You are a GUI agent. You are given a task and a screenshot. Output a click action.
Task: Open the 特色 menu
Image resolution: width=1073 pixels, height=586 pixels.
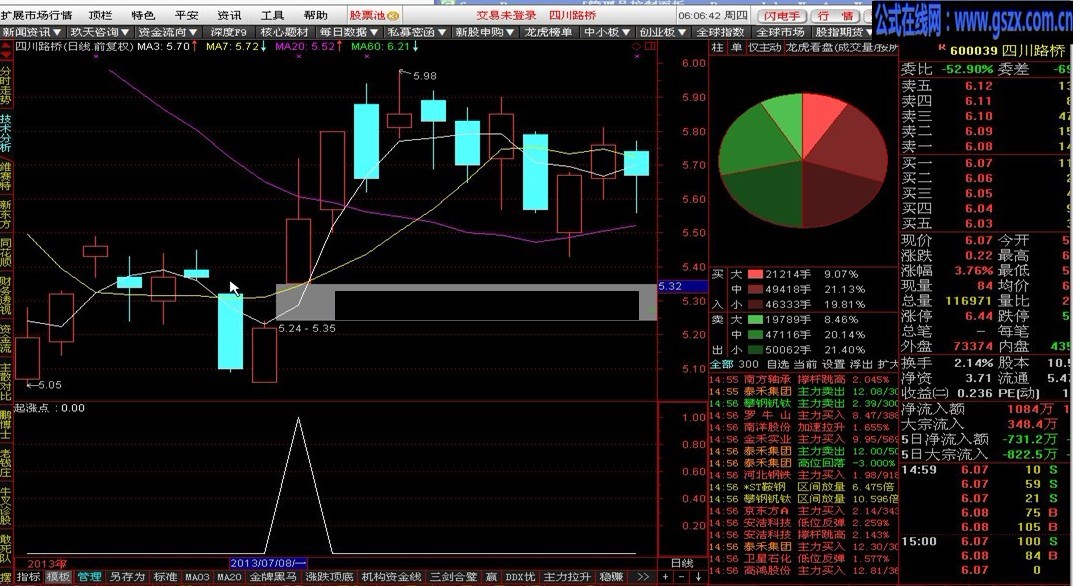[x=143, y=15]
